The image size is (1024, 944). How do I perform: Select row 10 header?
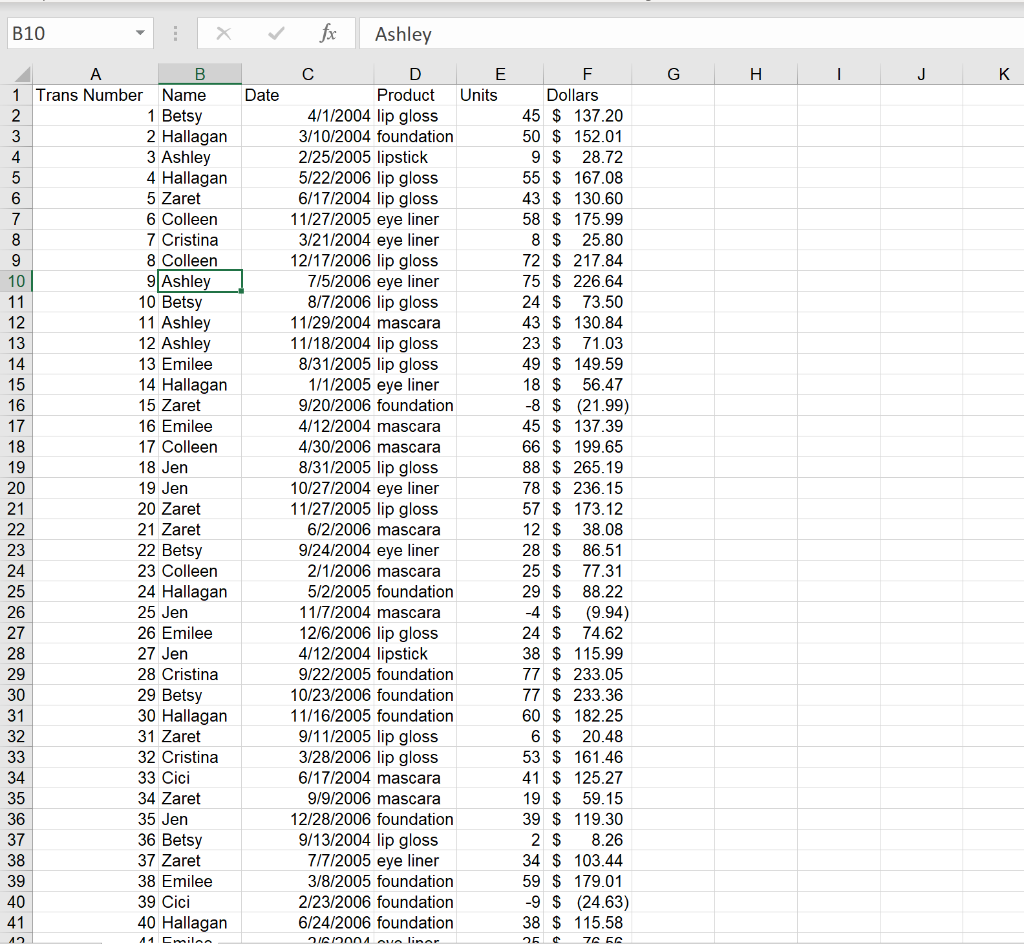pos(15,281)
